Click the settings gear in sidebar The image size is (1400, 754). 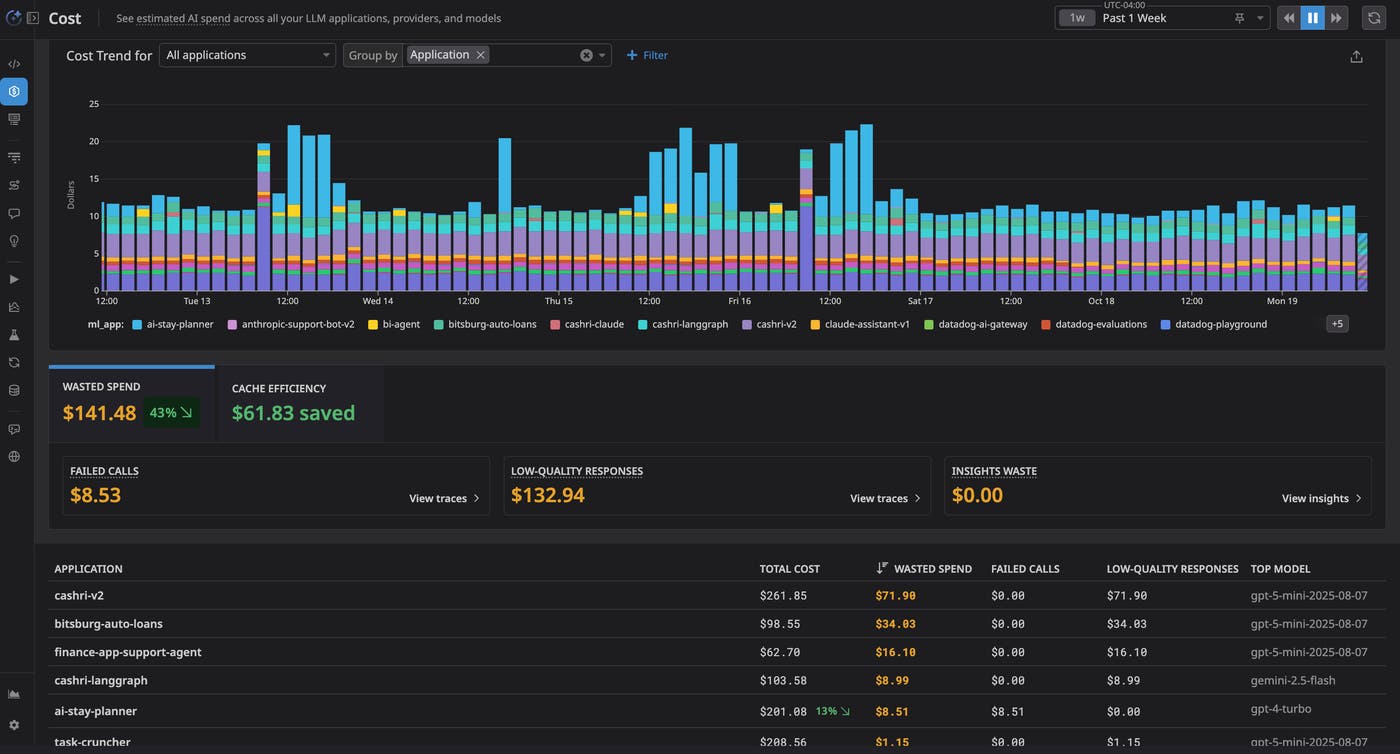click(14, 725)
